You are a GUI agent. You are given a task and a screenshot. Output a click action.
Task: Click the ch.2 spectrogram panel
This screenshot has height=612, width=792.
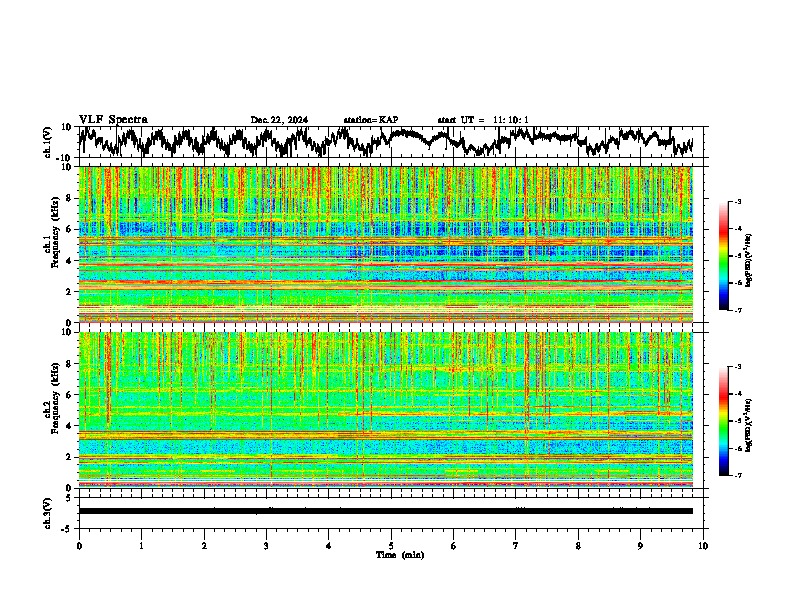tap(385, 410)
